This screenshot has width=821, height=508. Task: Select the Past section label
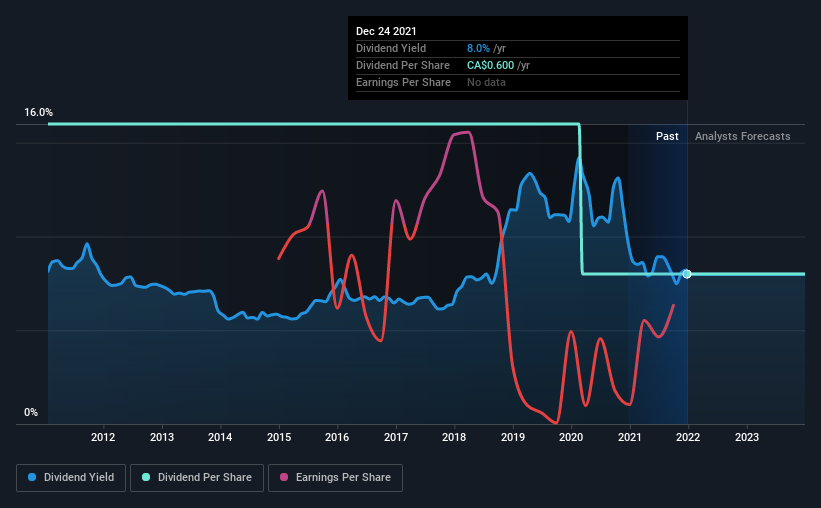[x=667, y=136]
